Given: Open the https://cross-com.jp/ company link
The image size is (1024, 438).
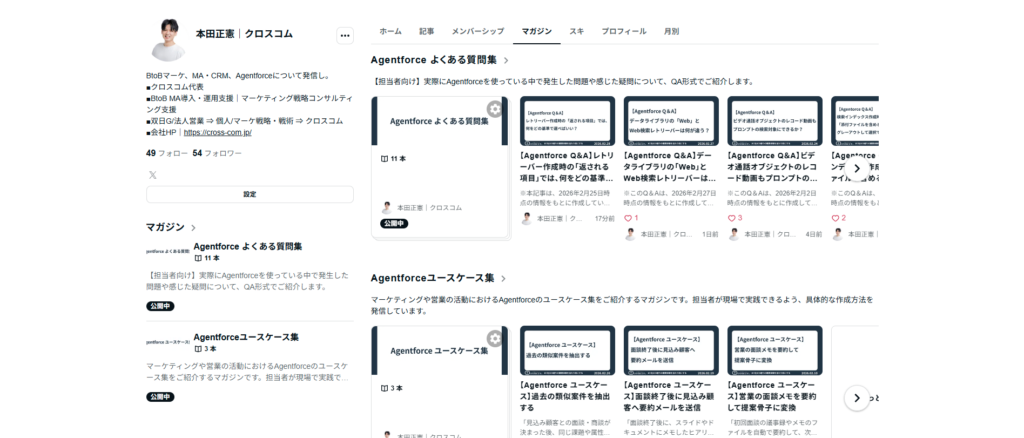Looking at the screenshot, I should pos(217,132).
